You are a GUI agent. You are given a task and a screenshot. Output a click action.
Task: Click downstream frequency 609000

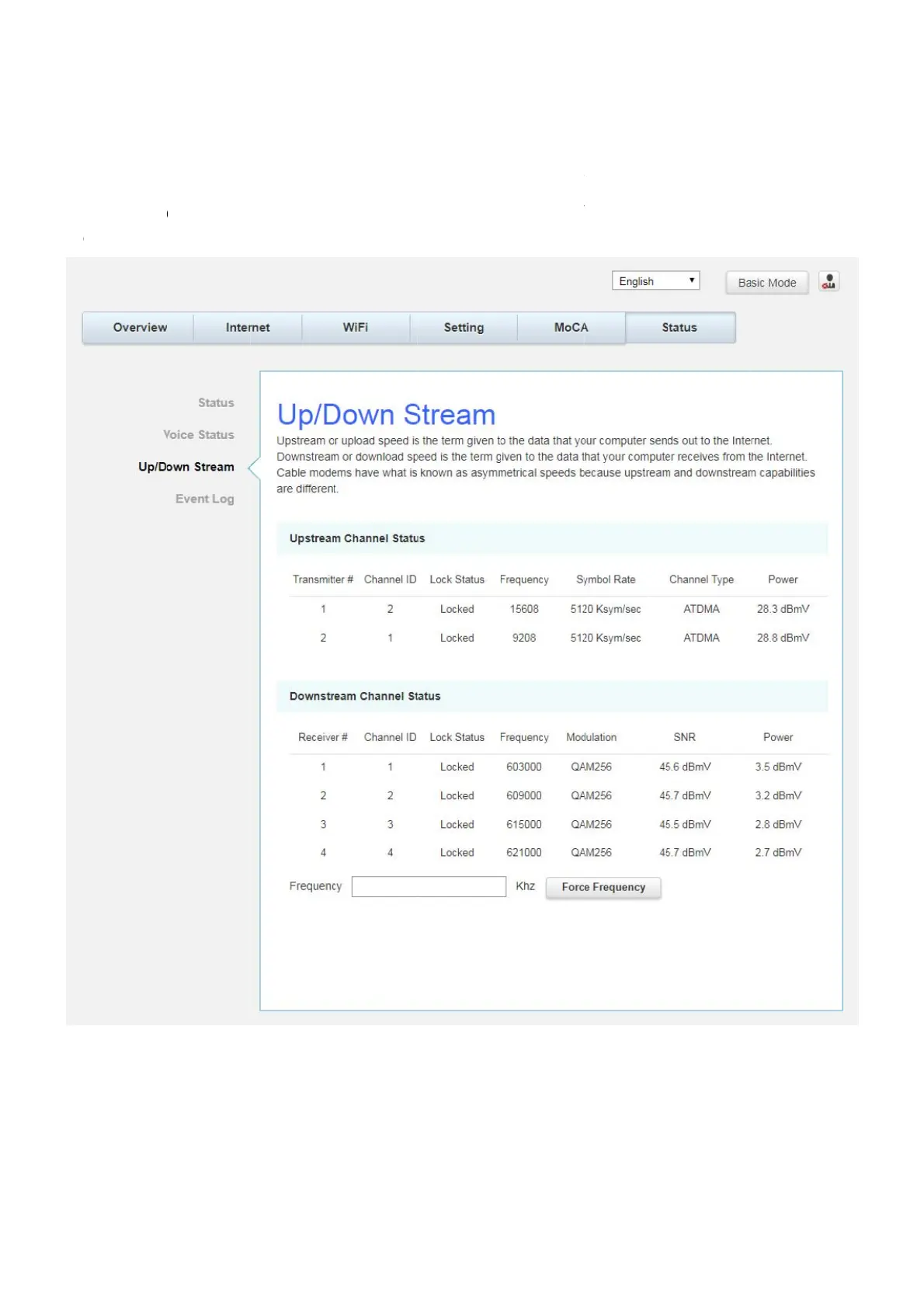coord(524,795)
